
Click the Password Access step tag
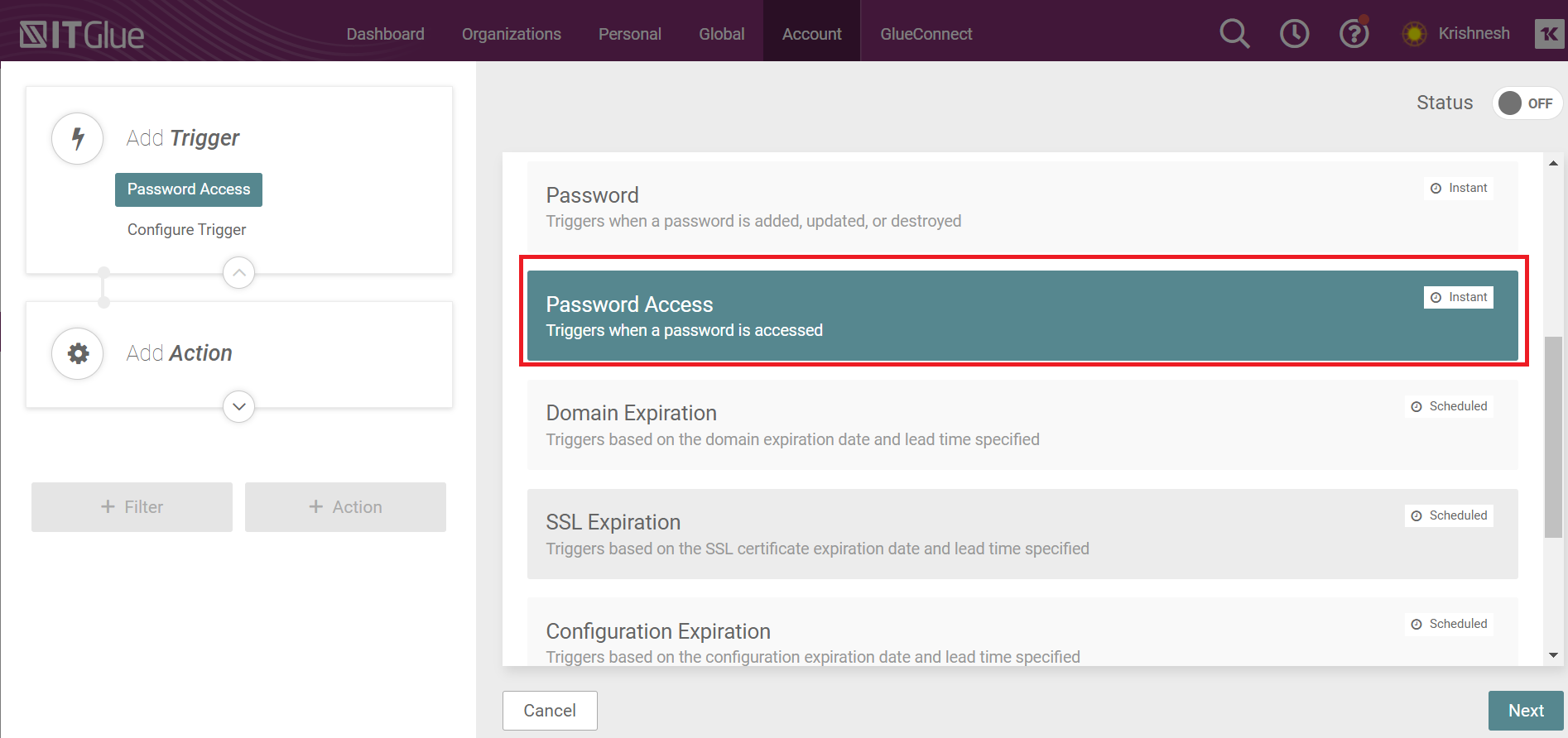click(x=189, y=189)
